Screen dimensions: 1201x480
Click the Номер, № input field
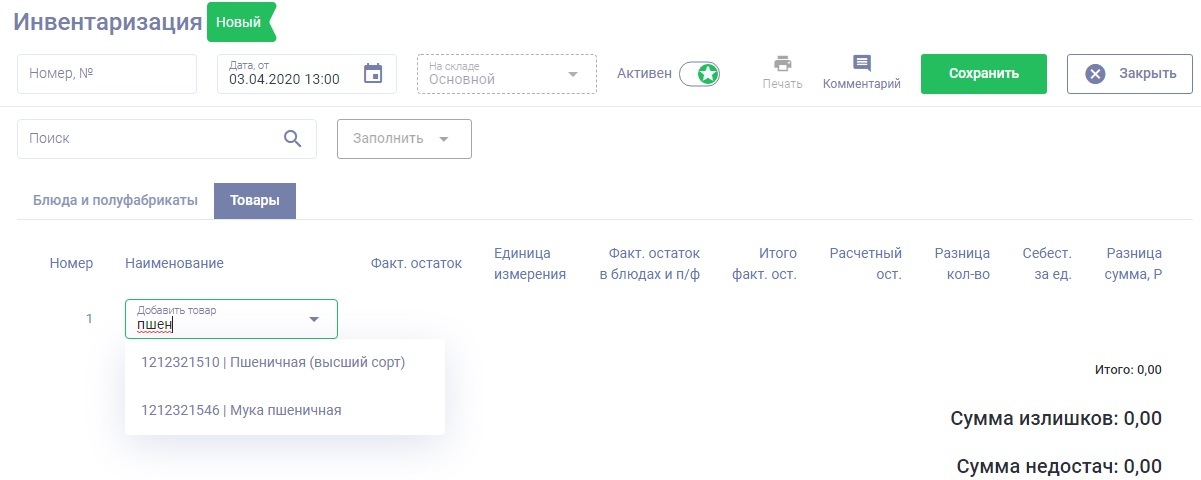pos(107,74)
